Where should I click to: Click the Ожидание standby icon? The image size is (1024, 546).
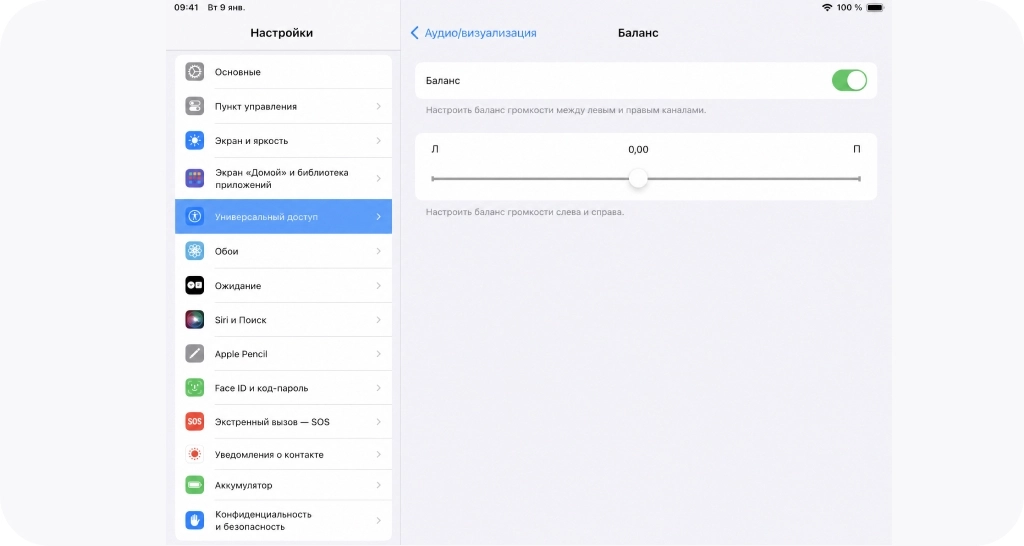[x=195, y=285]
